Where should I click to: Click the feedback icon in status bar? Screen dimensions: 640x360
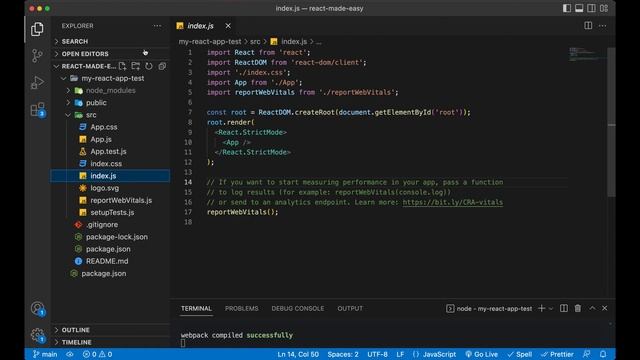(587, 354)
